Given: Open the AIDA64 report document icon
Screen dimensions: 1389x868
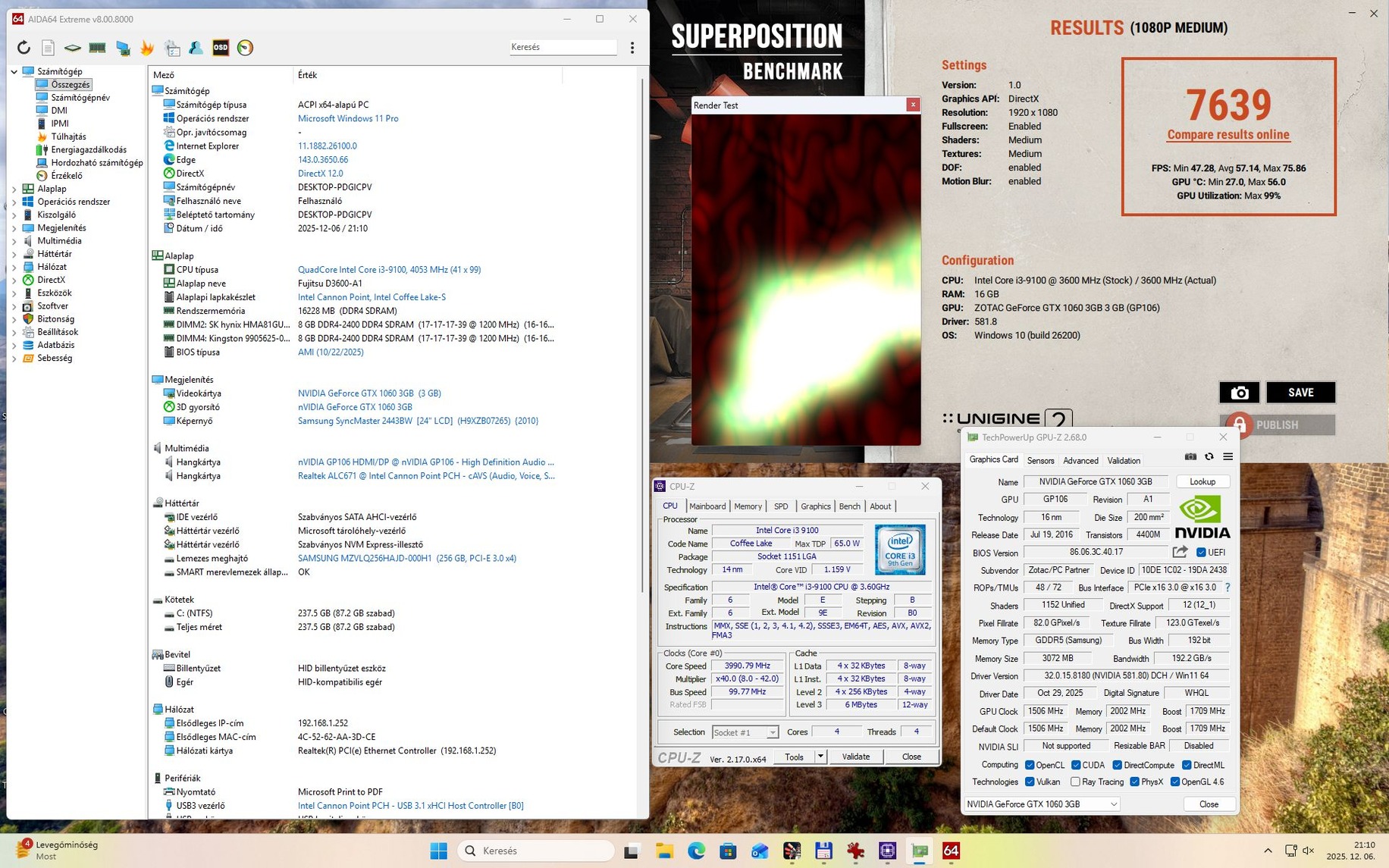Looking at the screenshot, I should click(48, 48).
